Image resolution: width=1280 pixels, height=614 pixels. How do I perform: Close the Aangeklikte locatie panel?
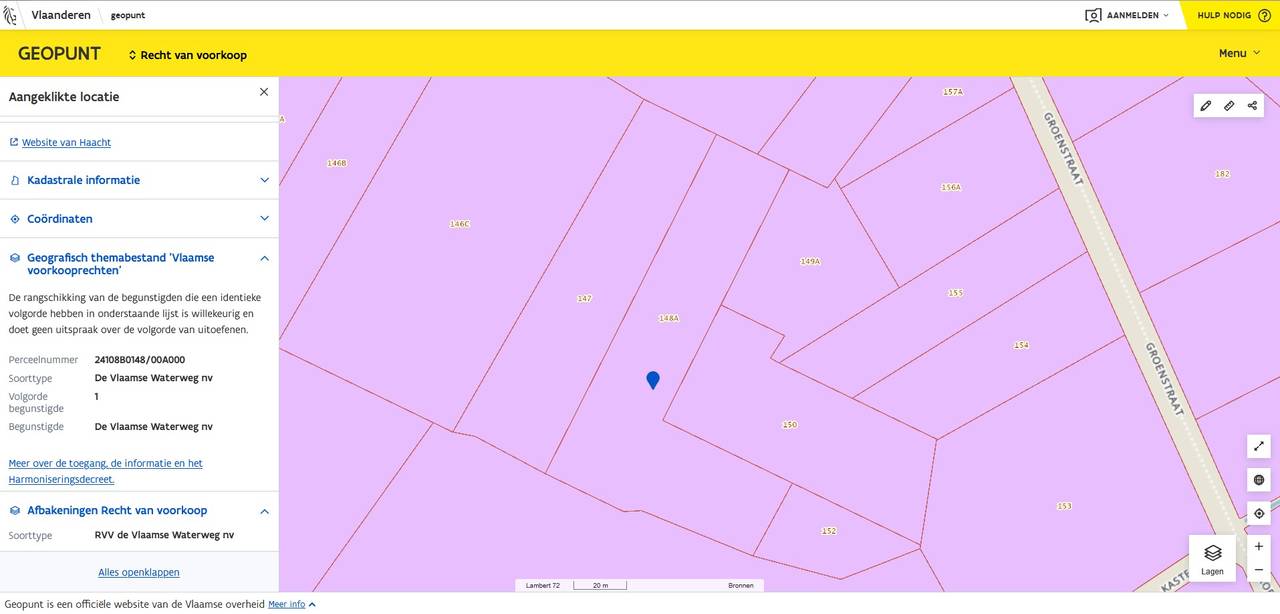(264, 92)
